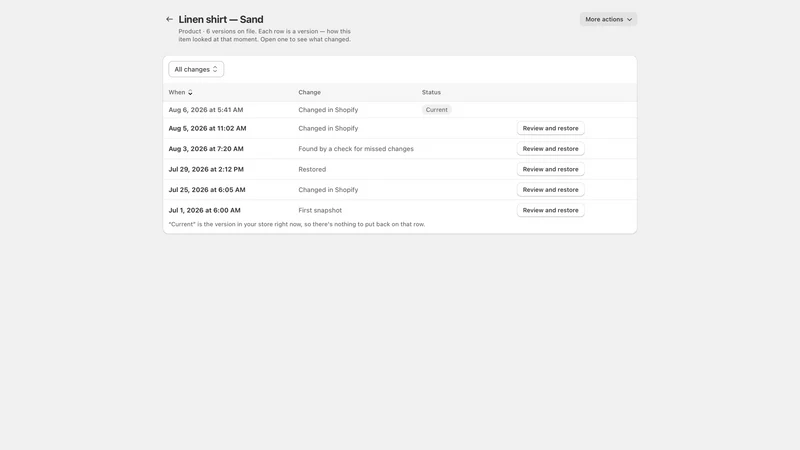Open the Aug 3, 2026 at 7:20 AM row

[400, 148]
